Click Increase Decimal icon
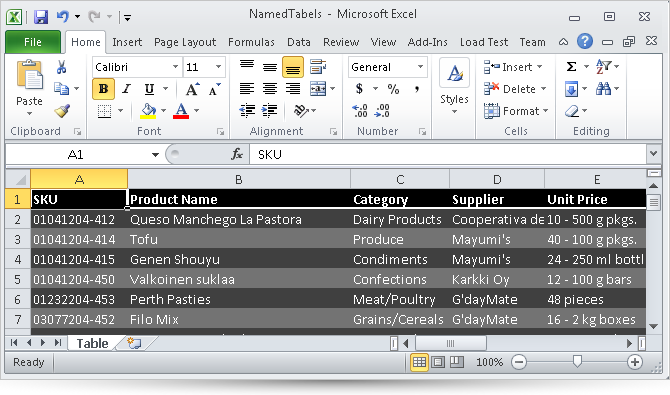The image size is (670, 395). click(x=360, y=111)
